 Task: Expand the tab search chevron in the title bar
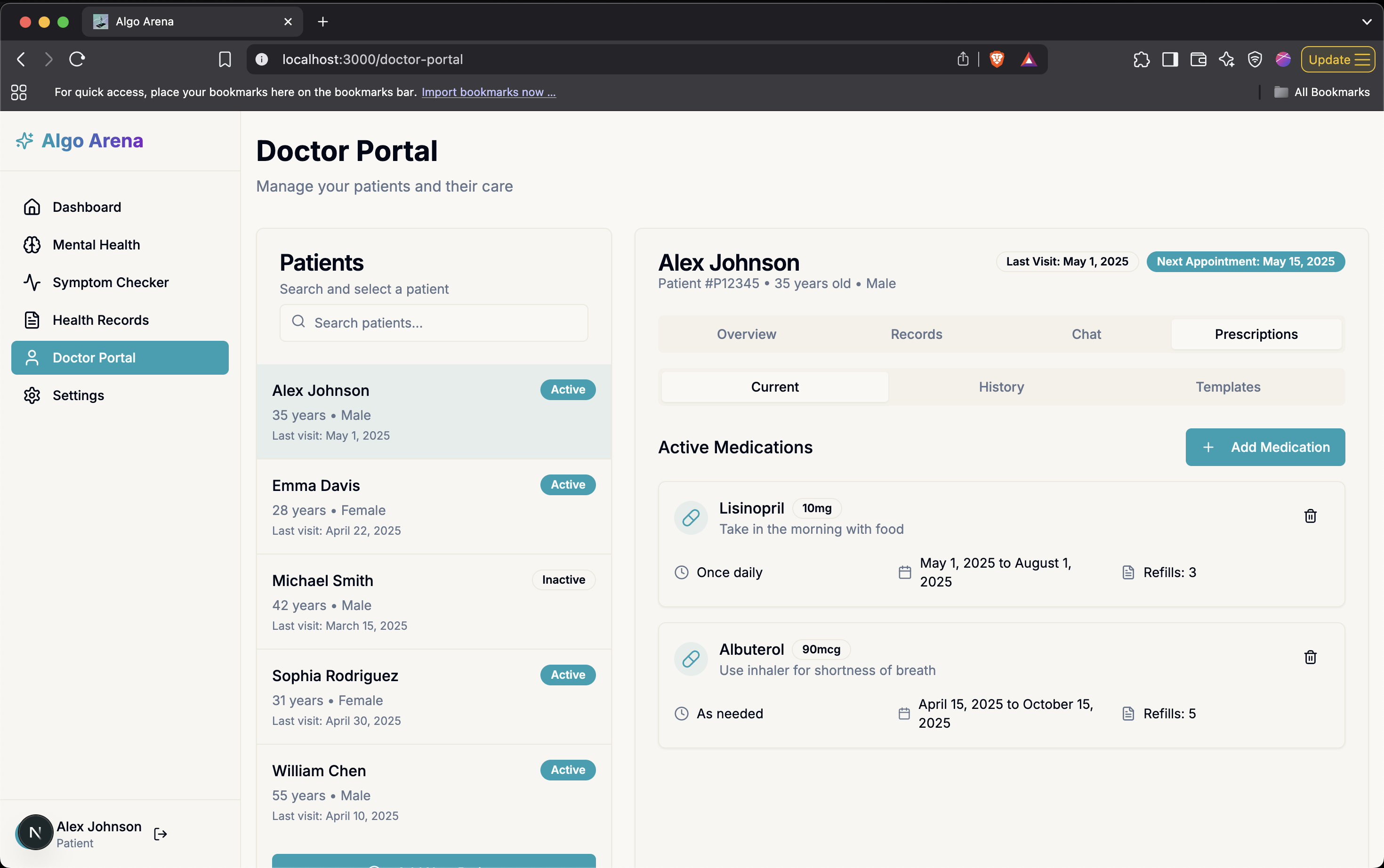coord(1366,22)
